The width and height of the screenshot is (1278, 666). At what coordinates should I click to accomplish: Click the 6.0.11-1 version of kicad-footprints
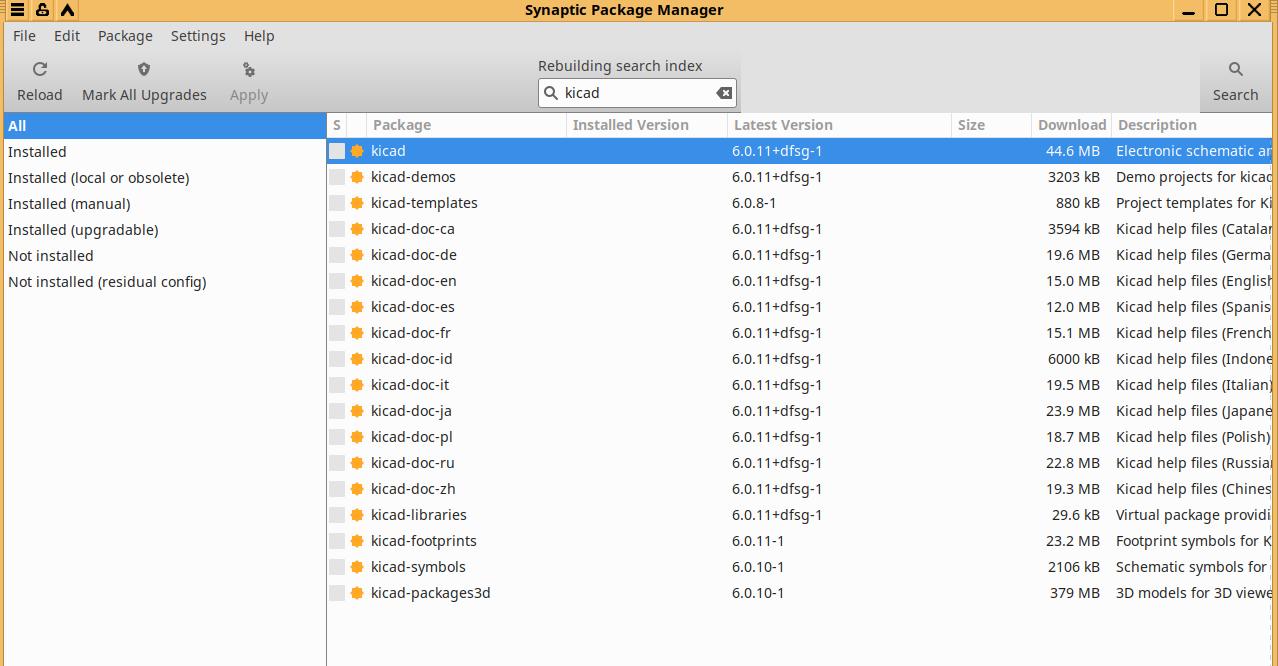[758, 541]
